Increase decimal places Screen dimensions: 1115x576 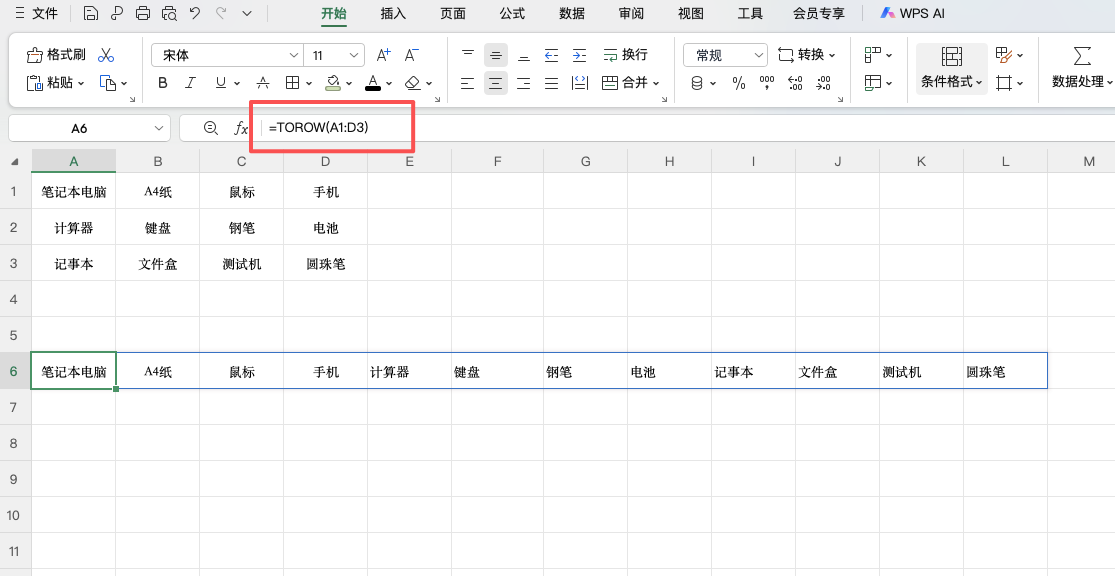point(795,83)
